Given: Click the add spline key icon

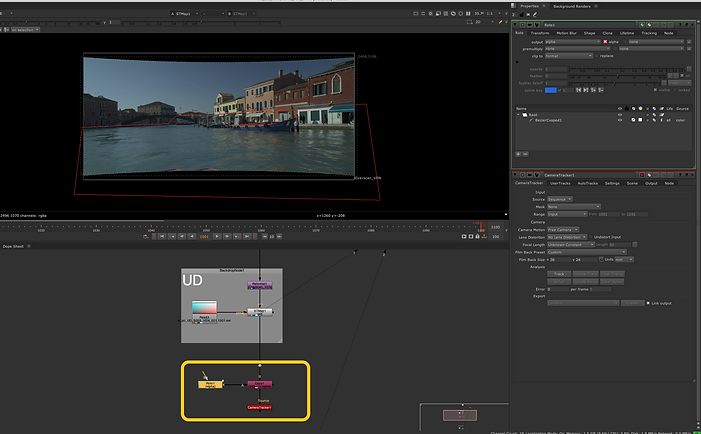Looking at the screenshot, I should [593, 90].
